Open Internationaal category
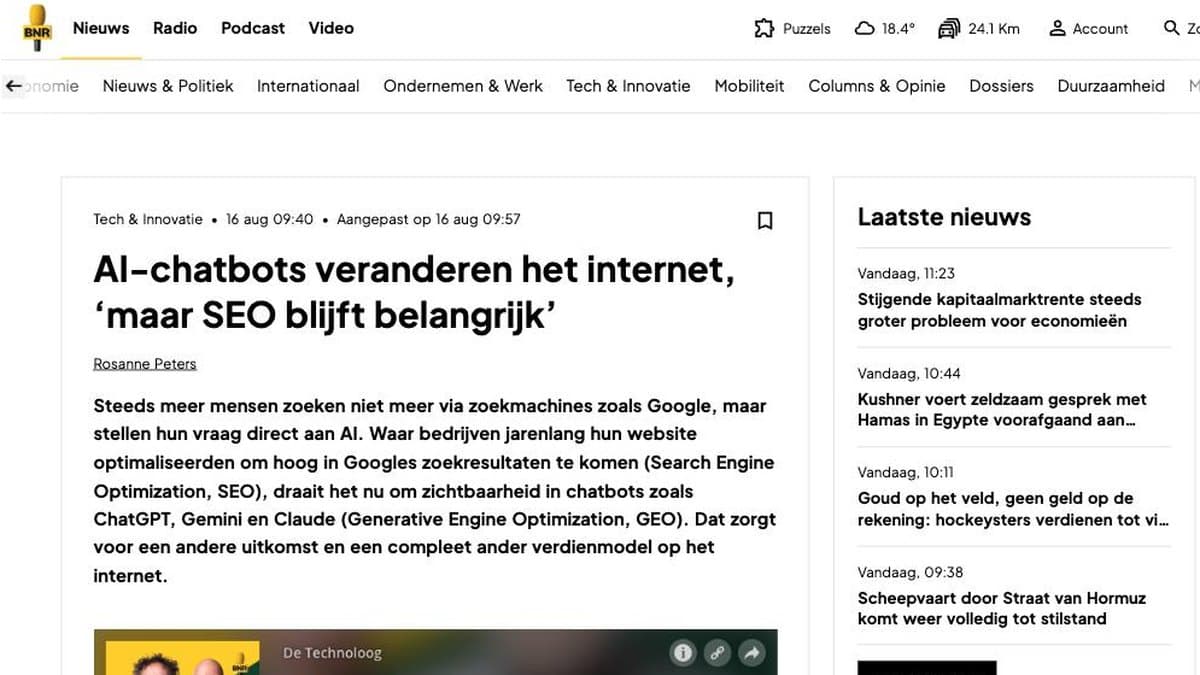Image resolution: width=1200 pixels, height=675 pixels. pos(308,86)
